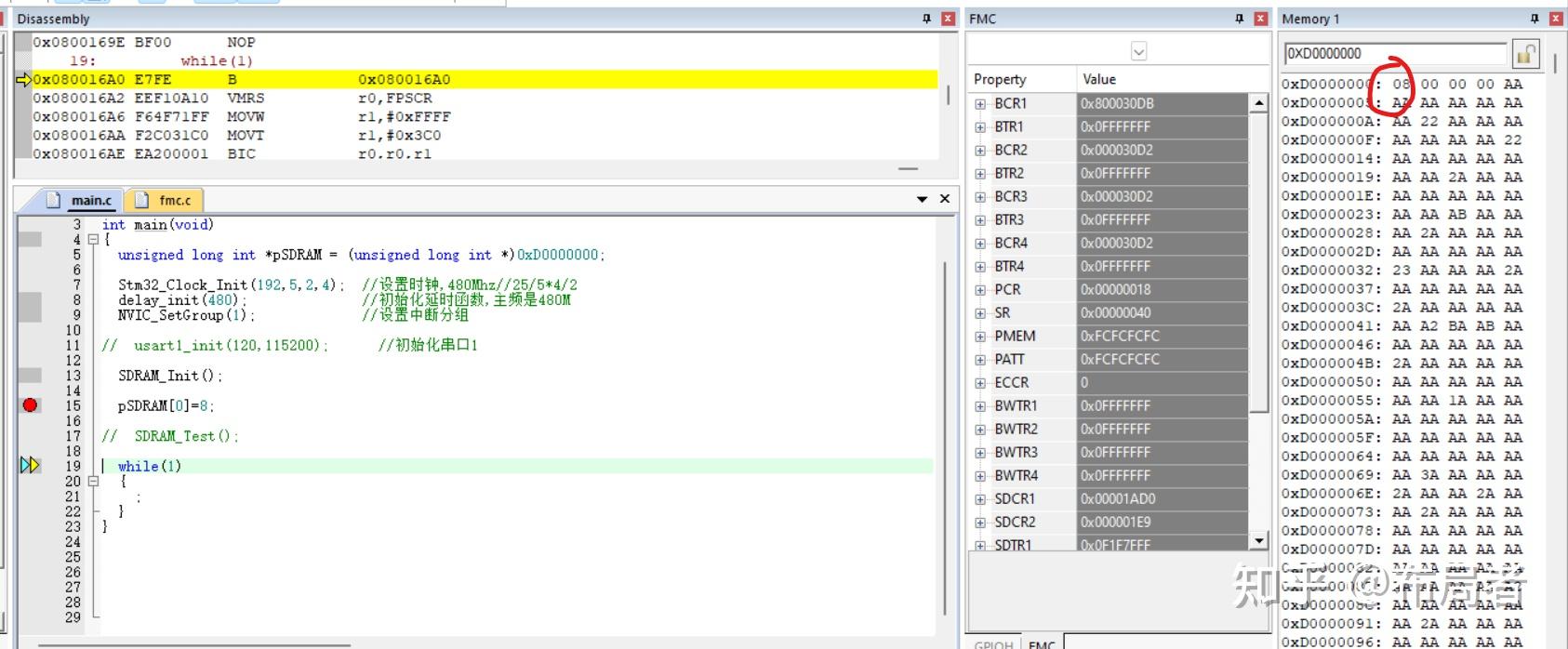
Task: Select memory row 0xD0000041
Action: click(1402, 325)
